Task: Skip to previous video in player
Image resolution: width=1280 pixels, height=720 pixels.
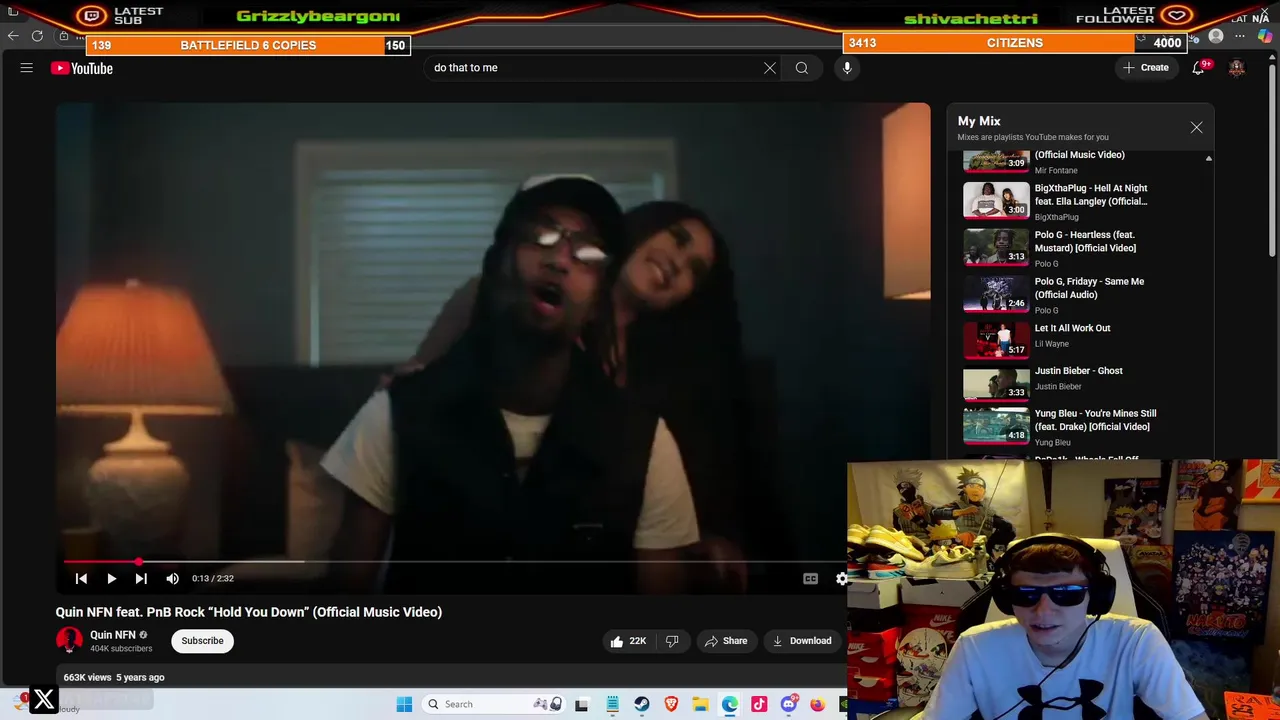Action: 81,578
